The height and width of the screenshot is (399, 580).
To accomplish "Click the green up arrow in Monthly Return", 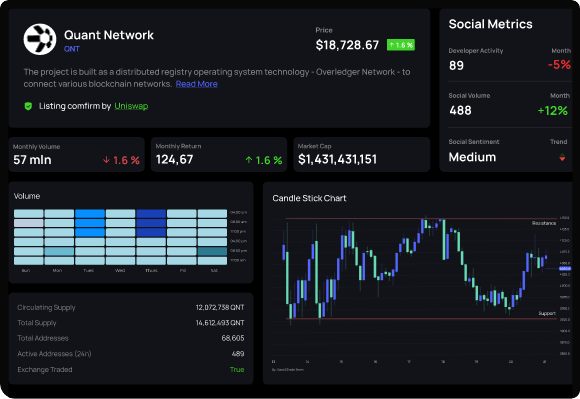I will [x=249, y=160].
